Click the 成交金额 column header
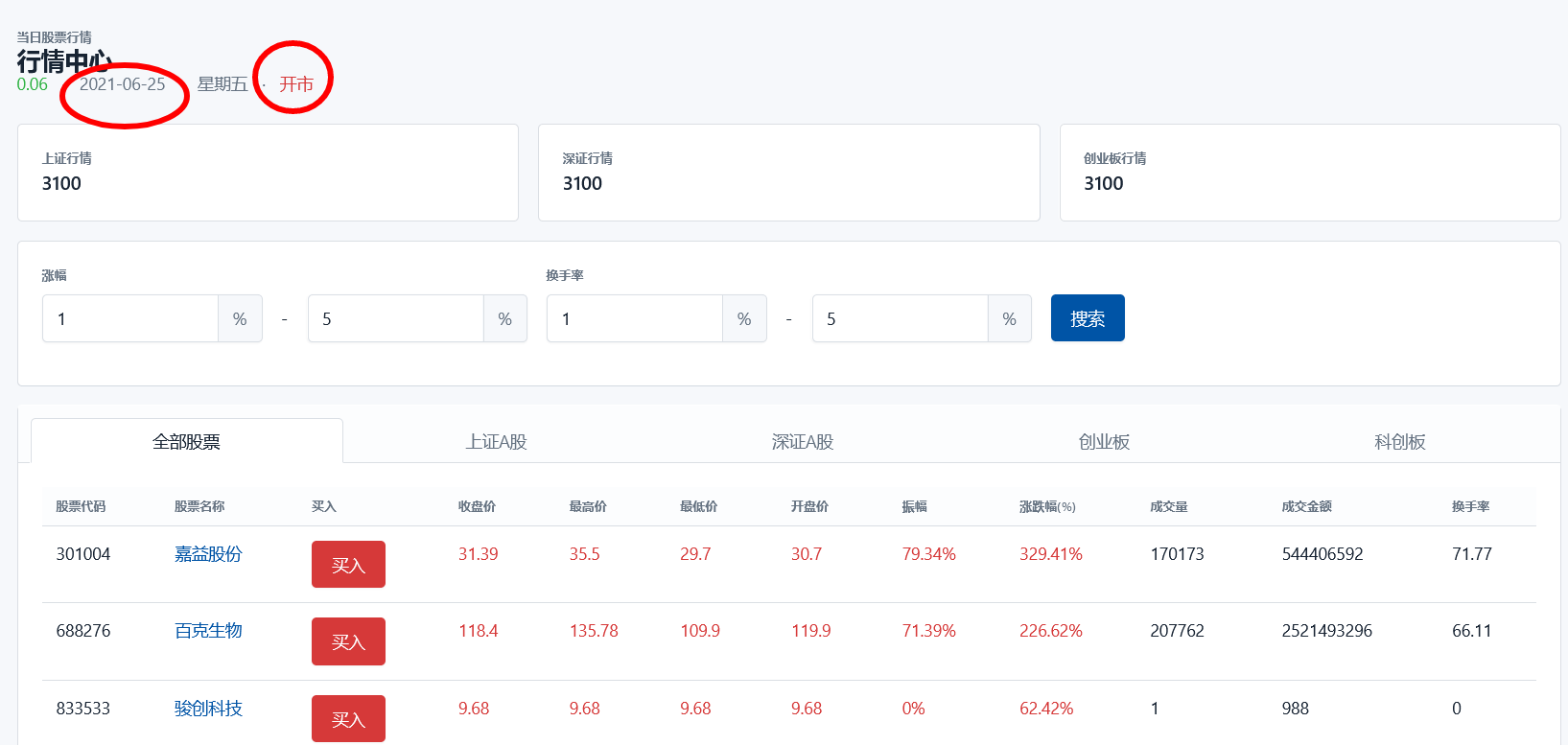The width and height of the screenshot is (1568, 745). click(1307, 506)
